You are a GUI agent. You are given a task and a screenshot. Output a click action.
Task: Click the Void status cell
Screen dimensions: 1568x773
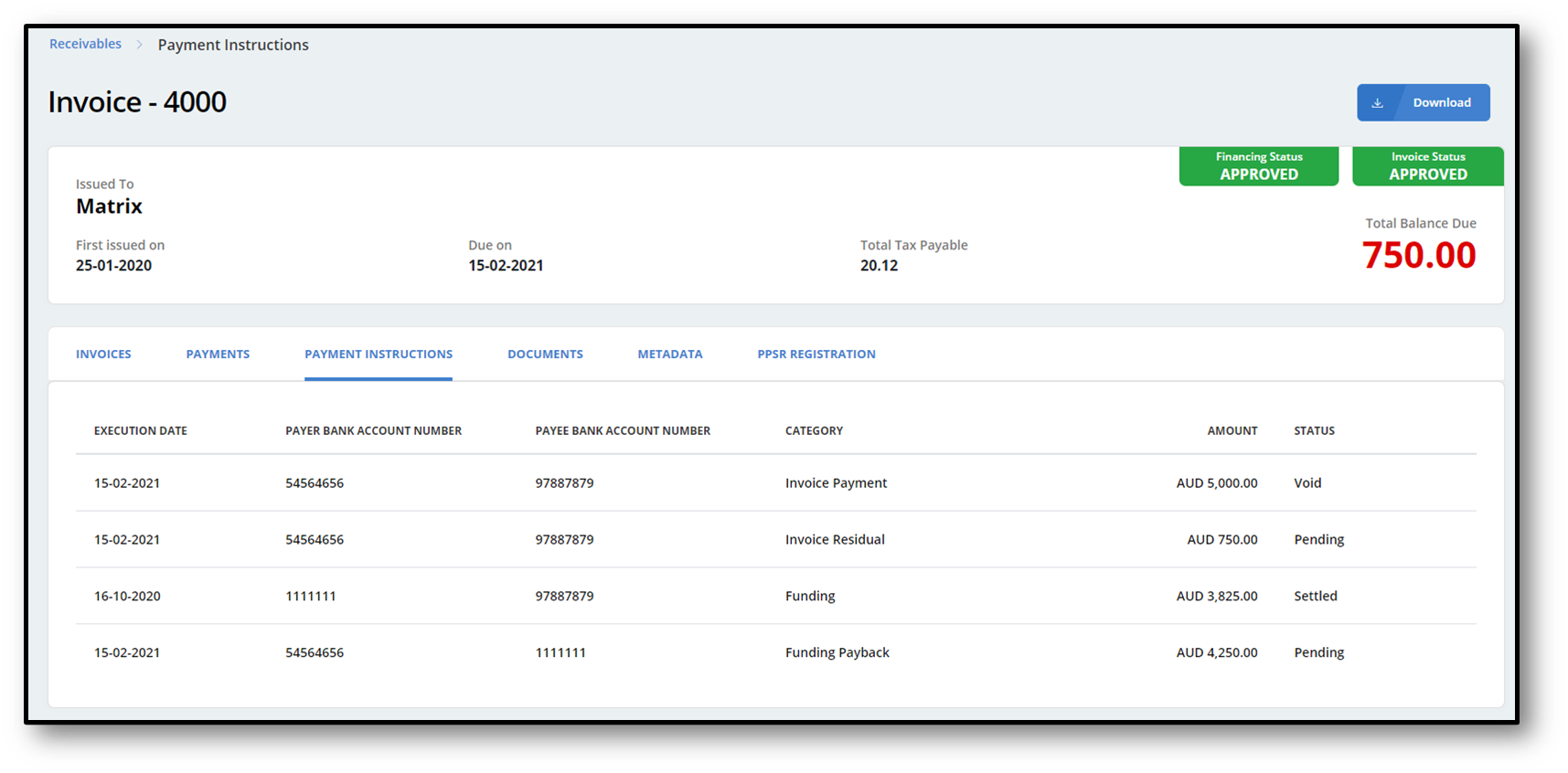1307,483
